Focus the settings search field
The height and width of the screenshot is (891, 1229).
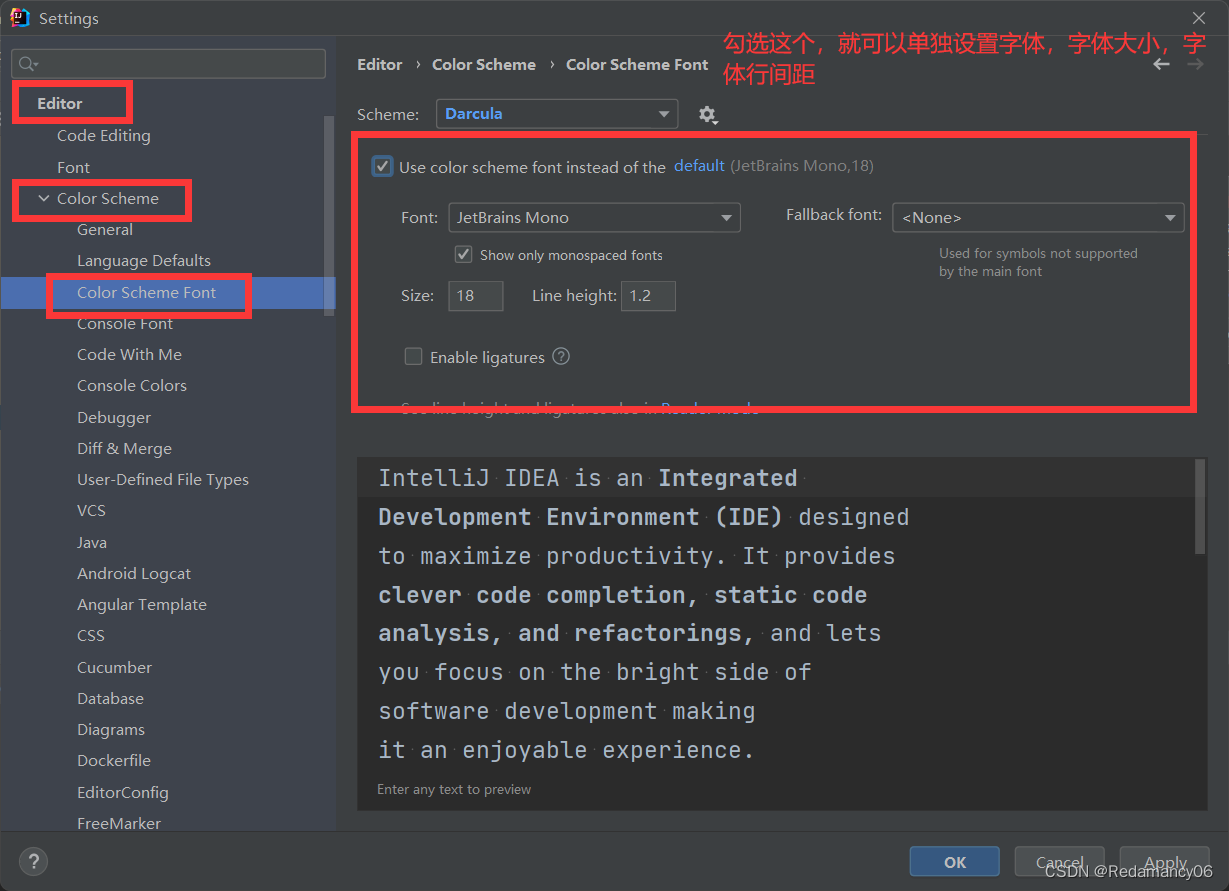click(x=168, y=64)
